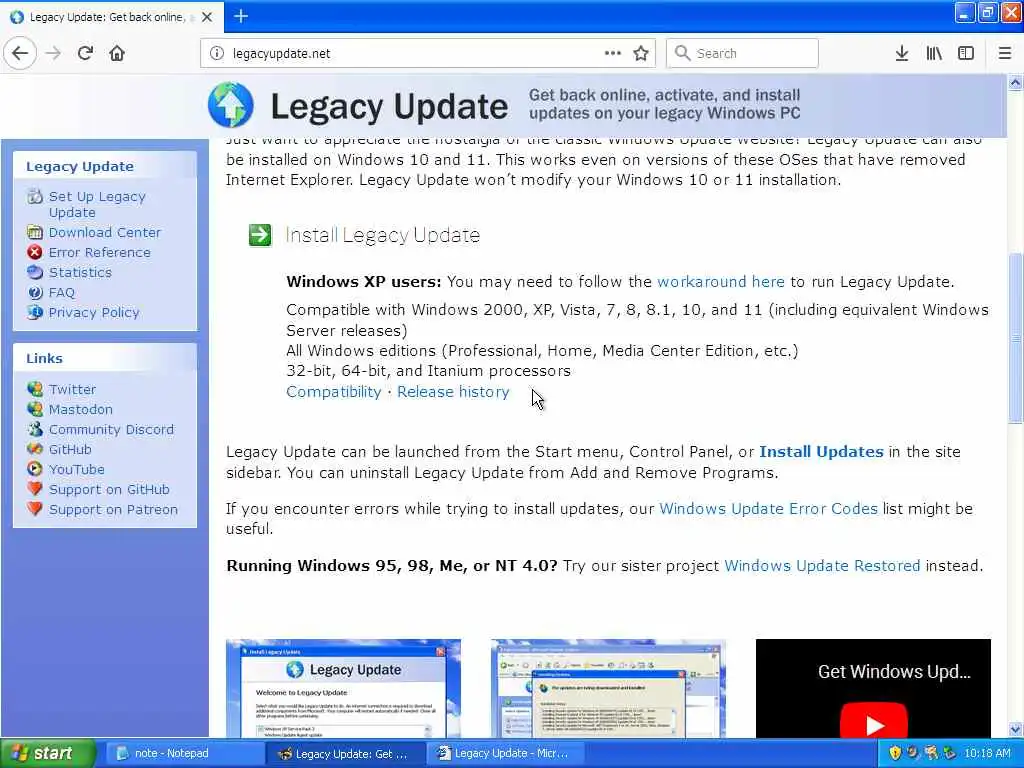Click the FAQ question mark icon
This screenshot has height=768, width=1024.
(35, 293)
